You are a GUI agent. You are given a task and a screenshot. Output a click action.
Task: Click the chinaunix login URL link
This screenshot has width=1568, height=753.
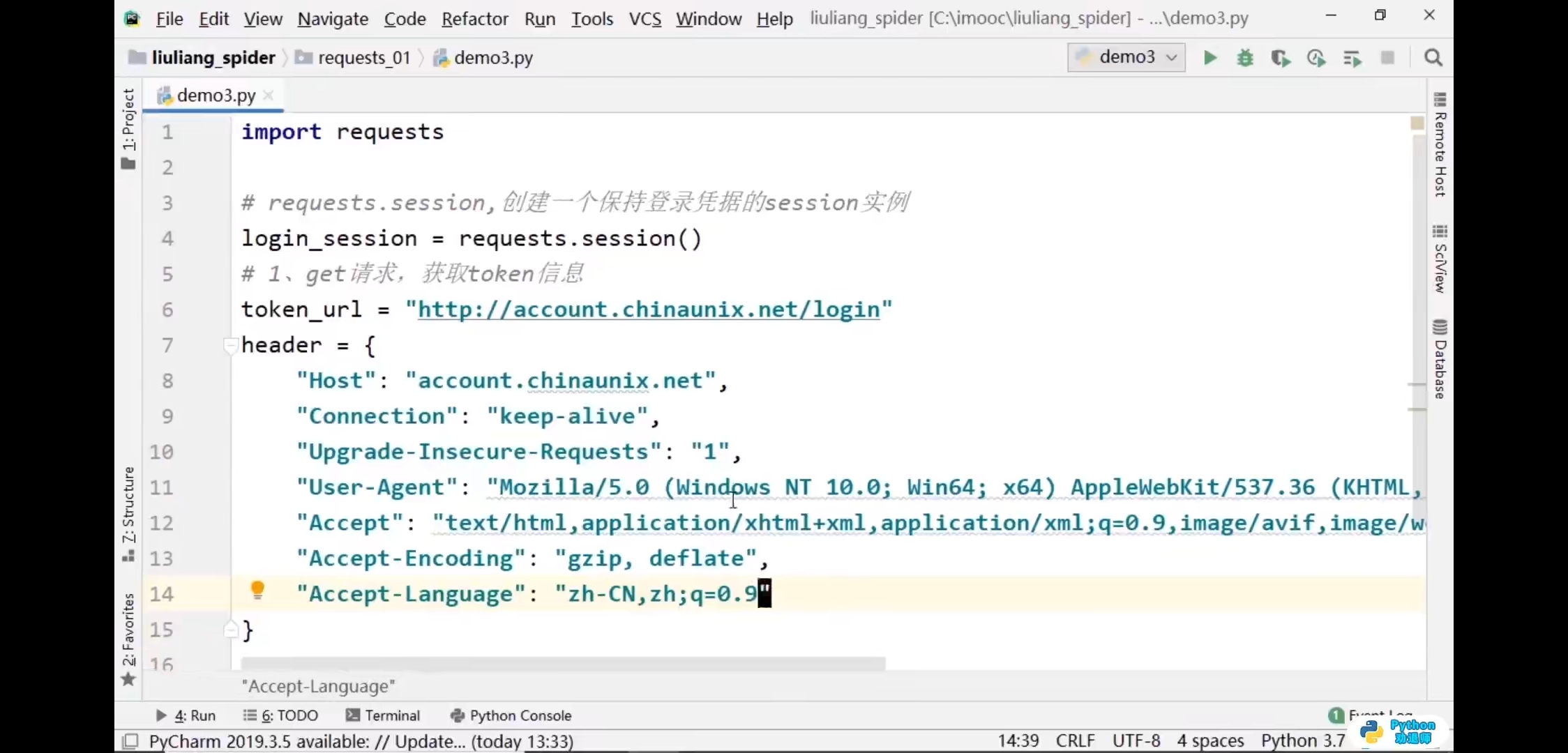click(x=649, y=310)
